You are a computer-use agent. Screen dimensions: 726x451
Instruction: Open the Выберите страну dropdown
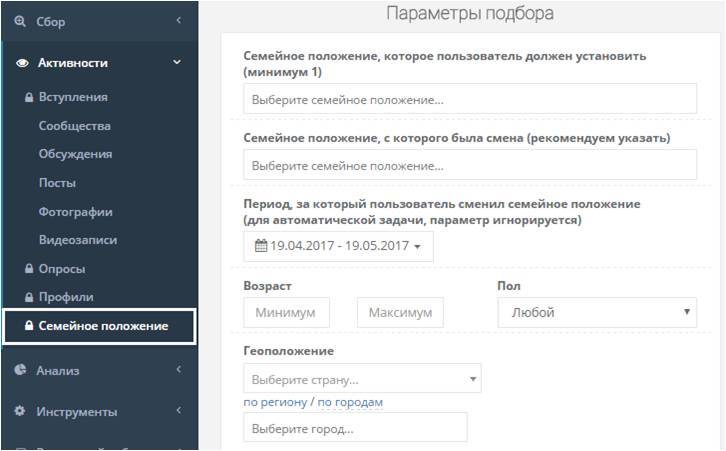point(362,379)
